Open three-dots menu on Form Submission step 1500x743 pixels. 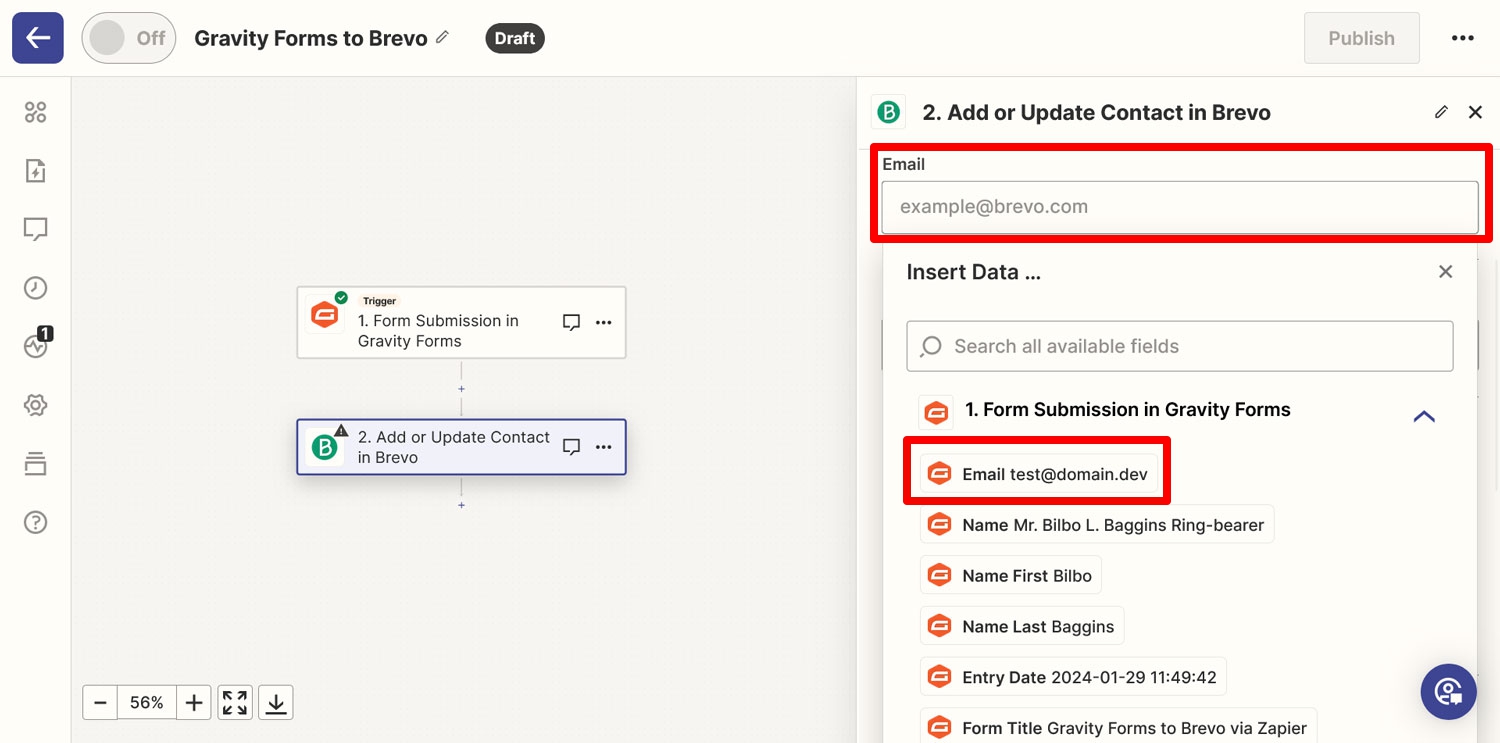pos(603,322)
